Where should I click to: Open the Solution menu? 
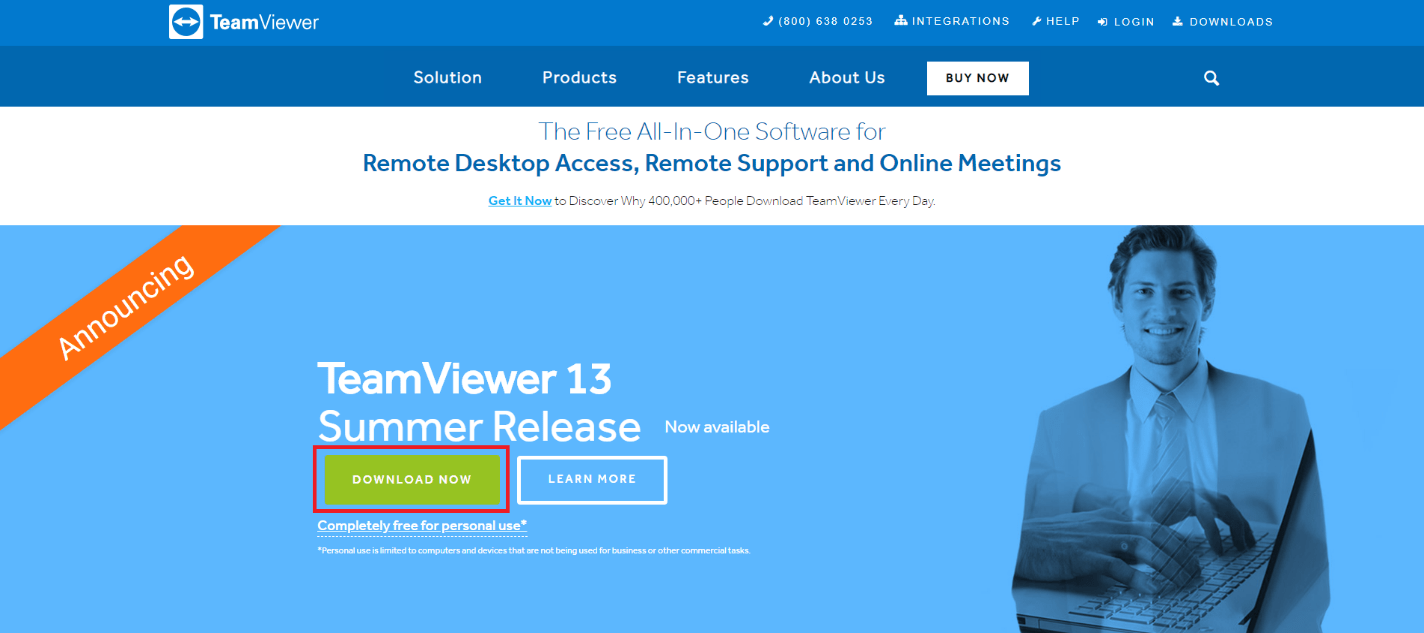(447, 78)
